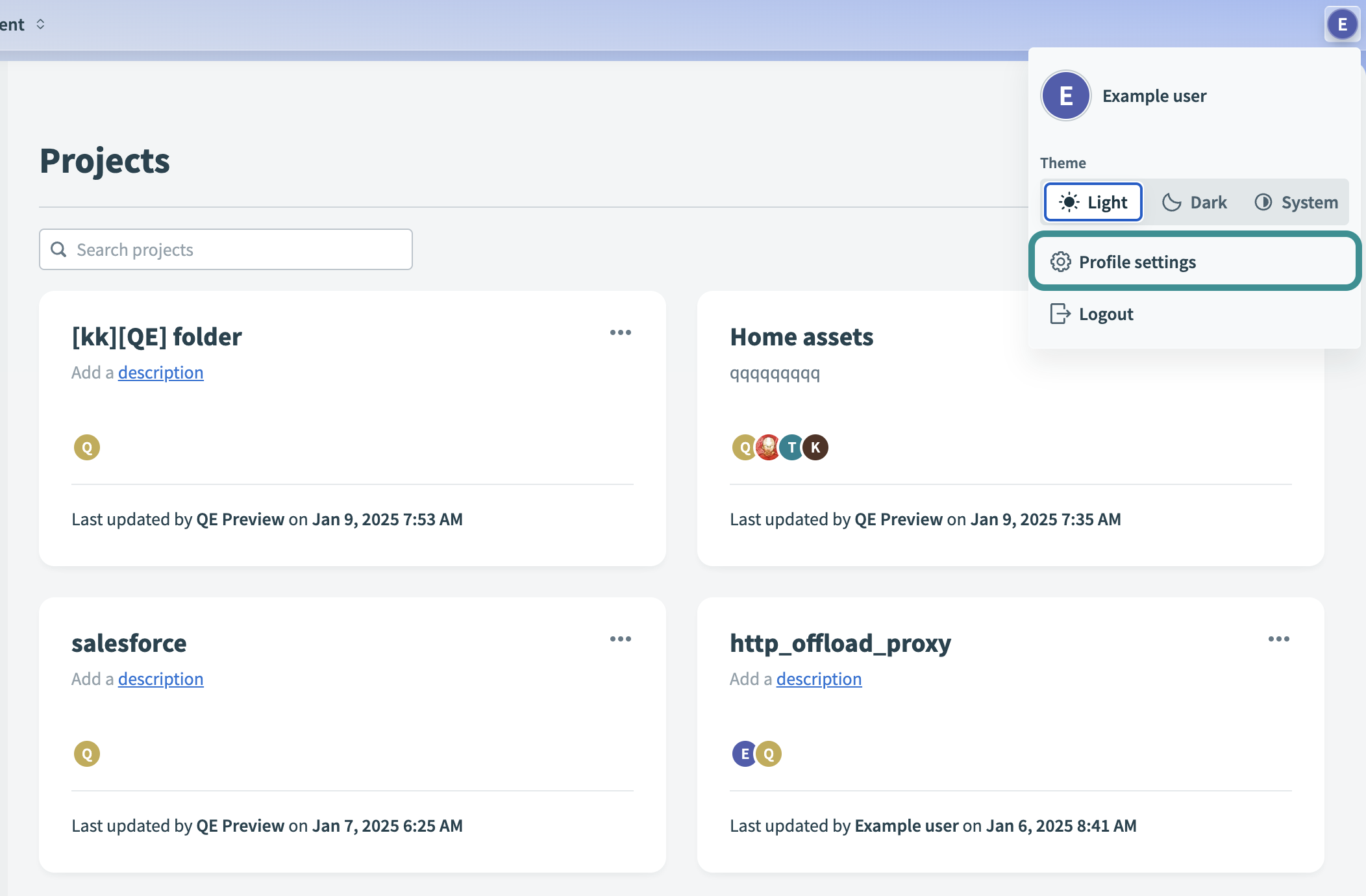This screenshot has height=896, width=1366.
Task: Click description link under salesforce
Action: [x=160, y=679]
